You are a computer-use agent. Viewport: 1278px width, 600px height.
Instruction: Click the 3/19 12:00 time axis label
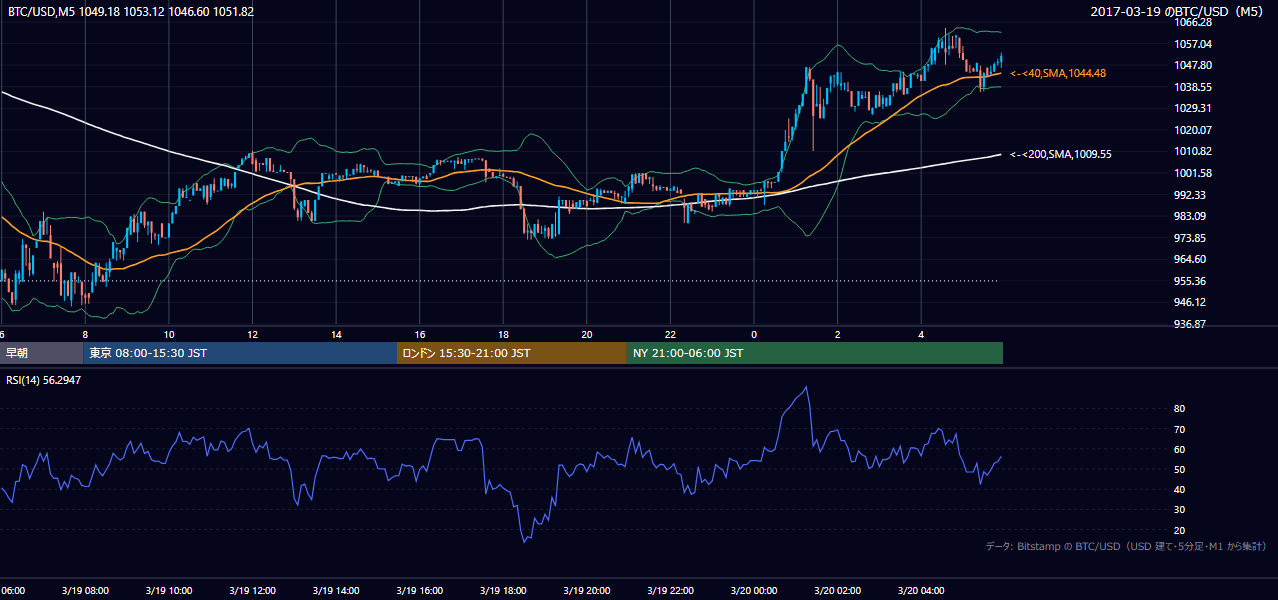(252, 591)
